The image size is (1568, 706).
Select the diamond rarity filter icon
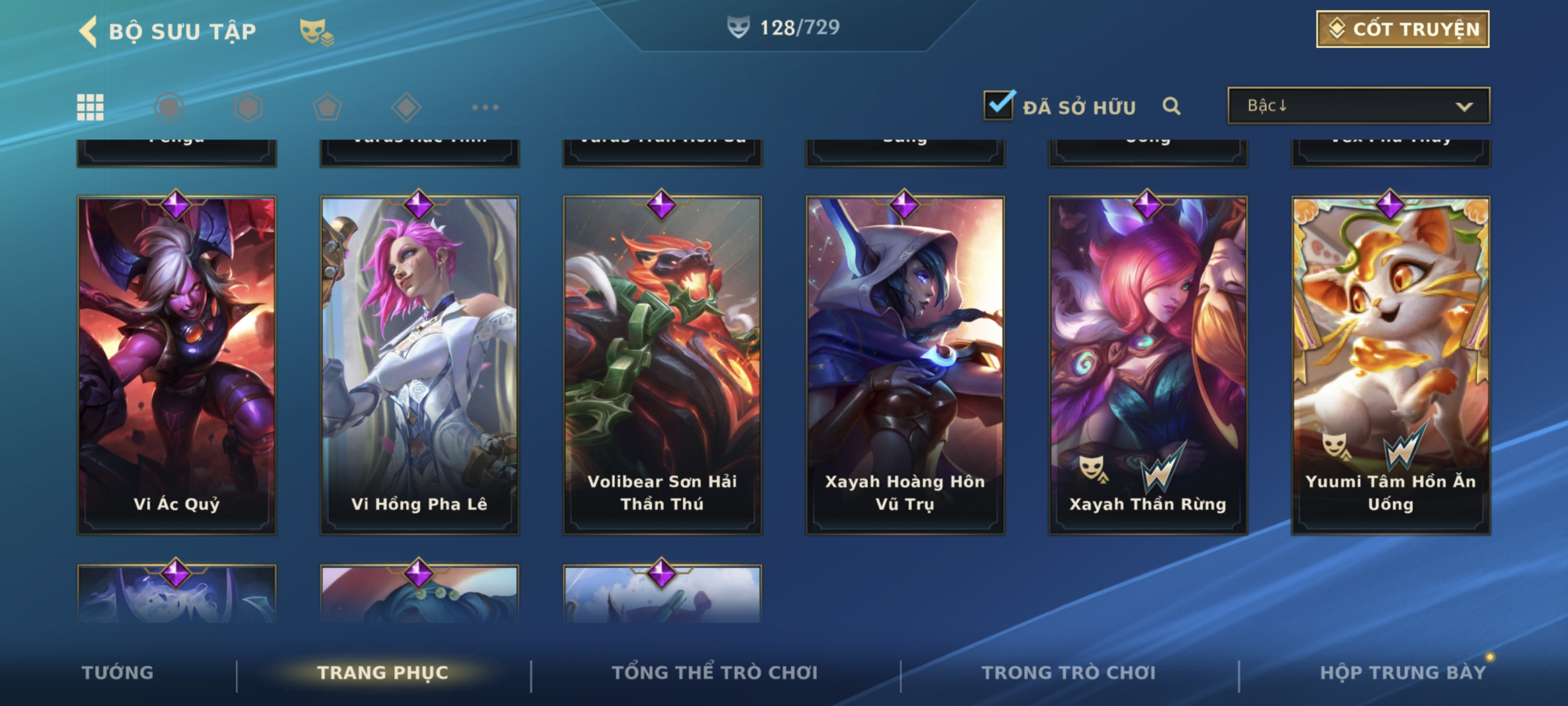pyautogui.click(x=407, y=107)
